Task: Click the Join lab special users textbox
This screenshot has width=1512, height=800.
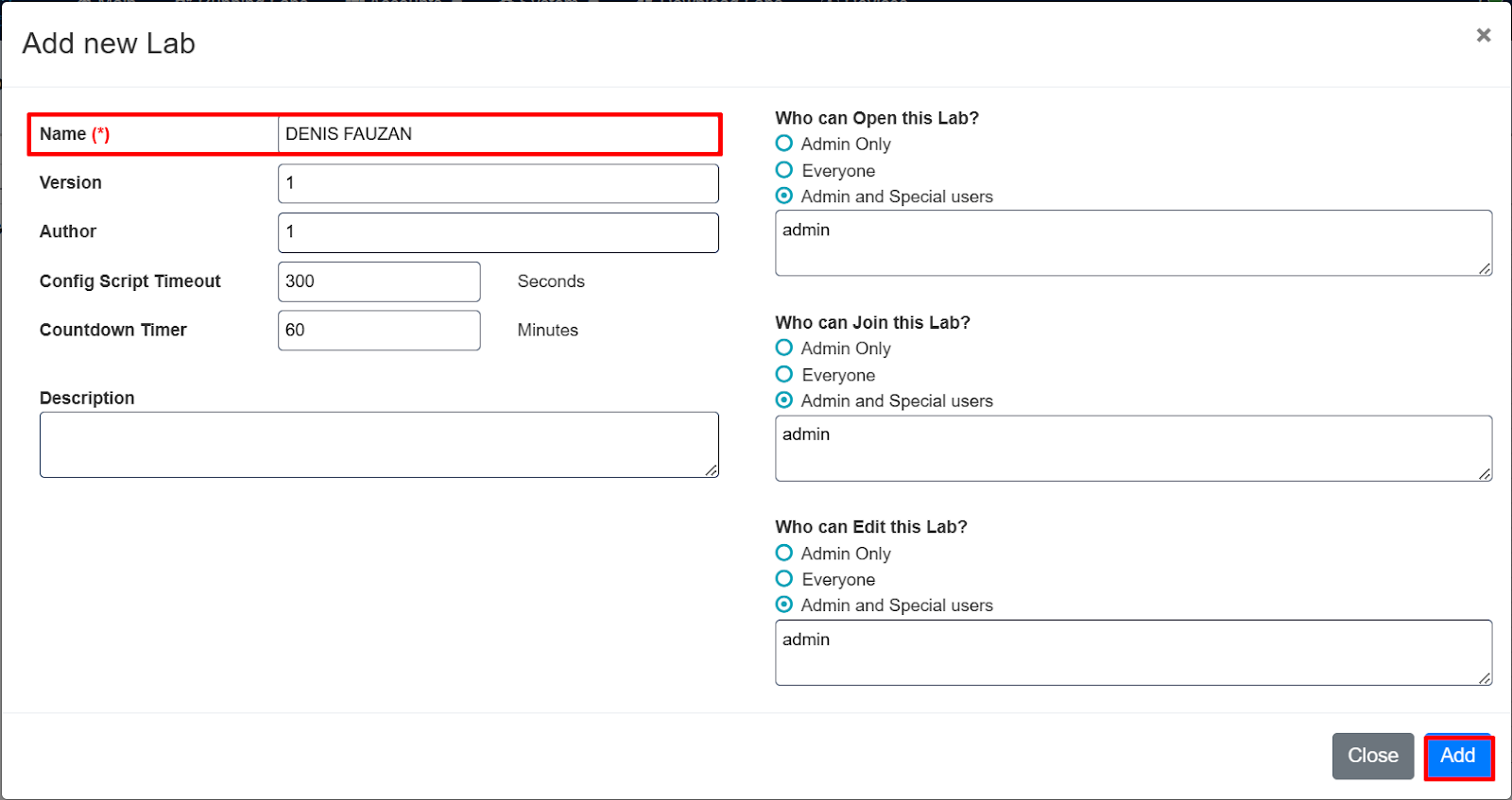Action: point(1134,448)
